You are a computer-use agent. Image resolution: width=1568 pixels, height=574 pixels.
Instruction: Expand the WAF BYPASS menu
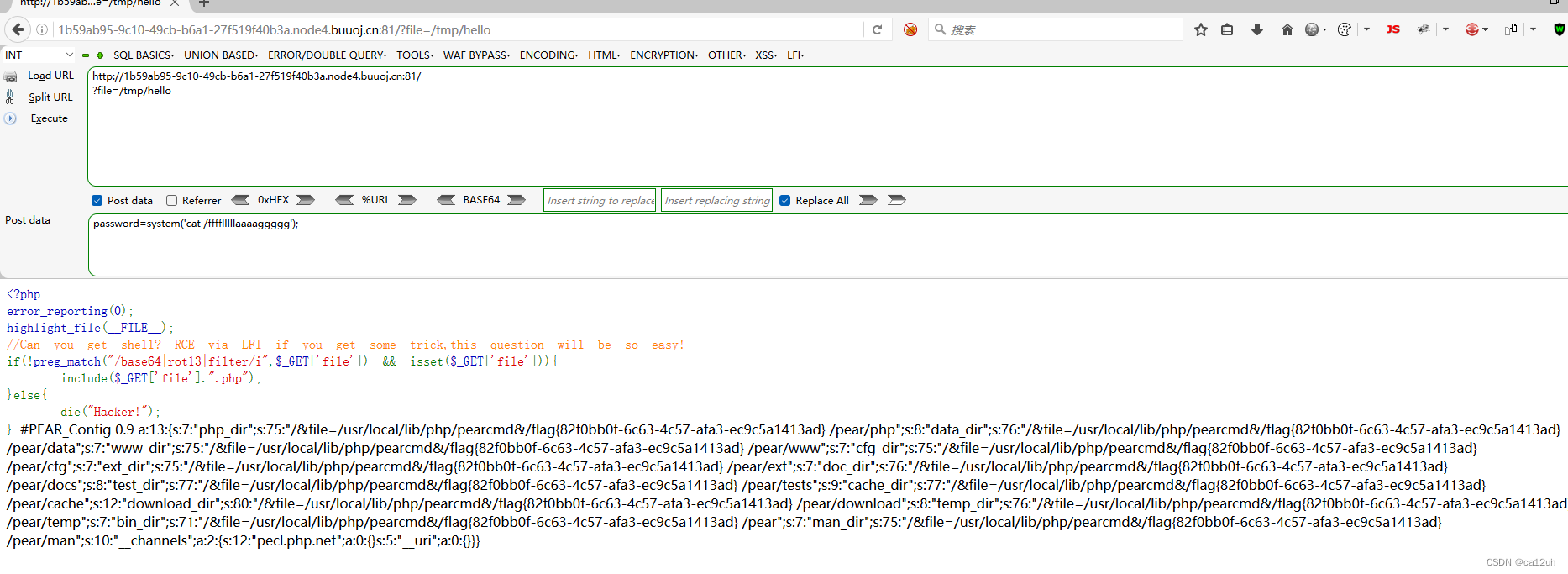coord(477,55)
